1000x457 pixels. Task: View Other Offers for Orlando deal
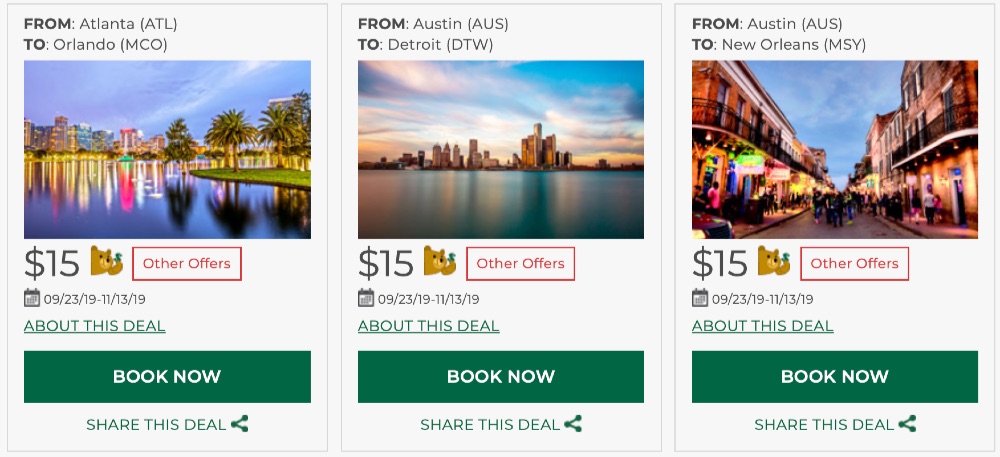click(x=187, y=264)
